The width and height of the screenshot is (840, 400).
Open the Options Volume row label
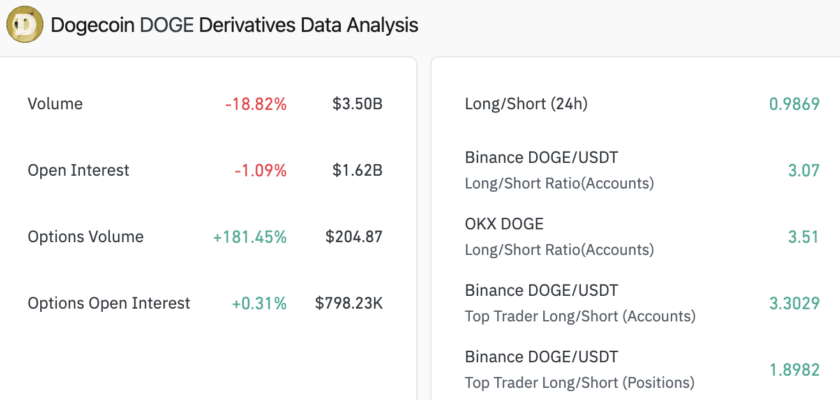tap(85, 237)
